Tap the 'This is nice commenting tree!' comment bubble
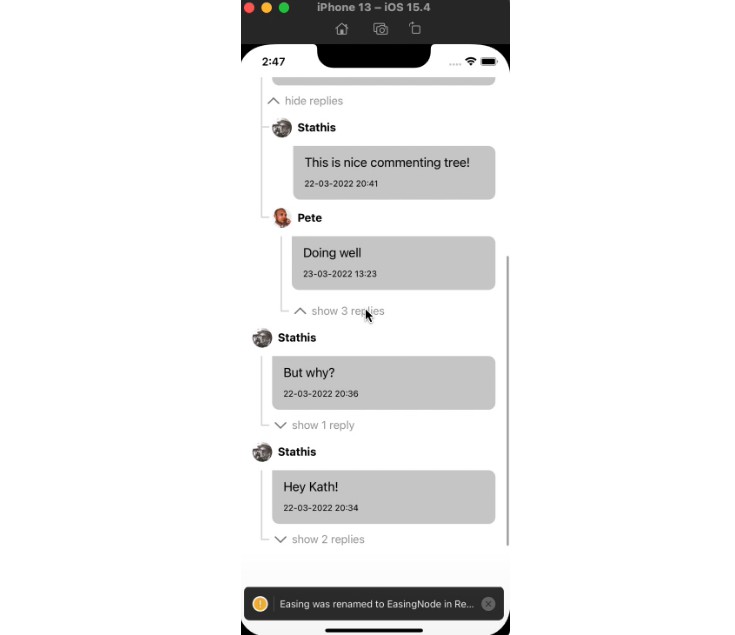Image resolution: width=735 pixels, height=635 pixels. point(394,172)
